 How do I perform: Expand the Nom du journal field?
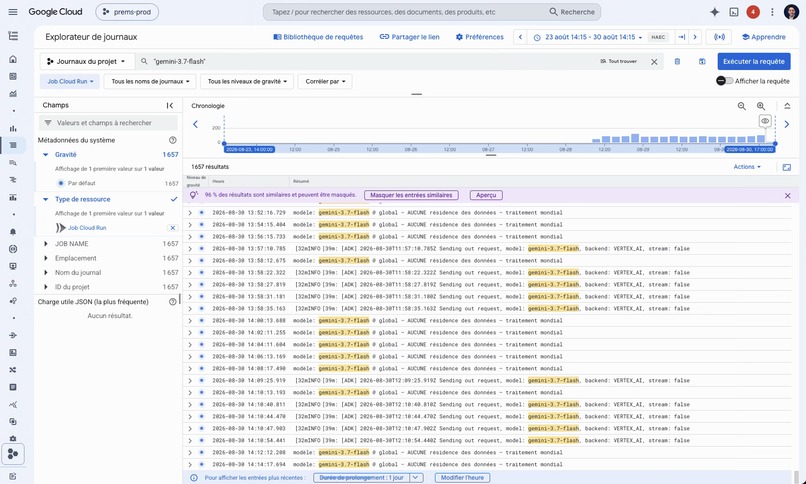click(45, 273)
